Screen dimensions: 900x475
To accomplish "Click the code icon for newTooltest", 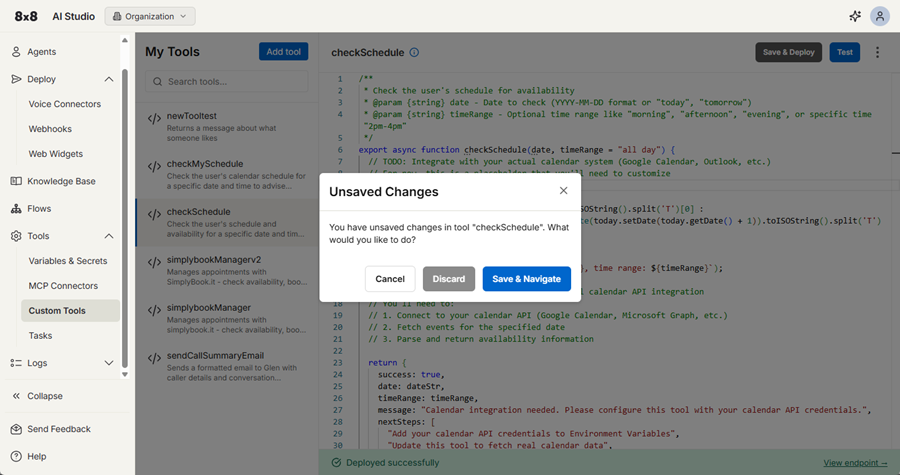I will click(154, 119).
